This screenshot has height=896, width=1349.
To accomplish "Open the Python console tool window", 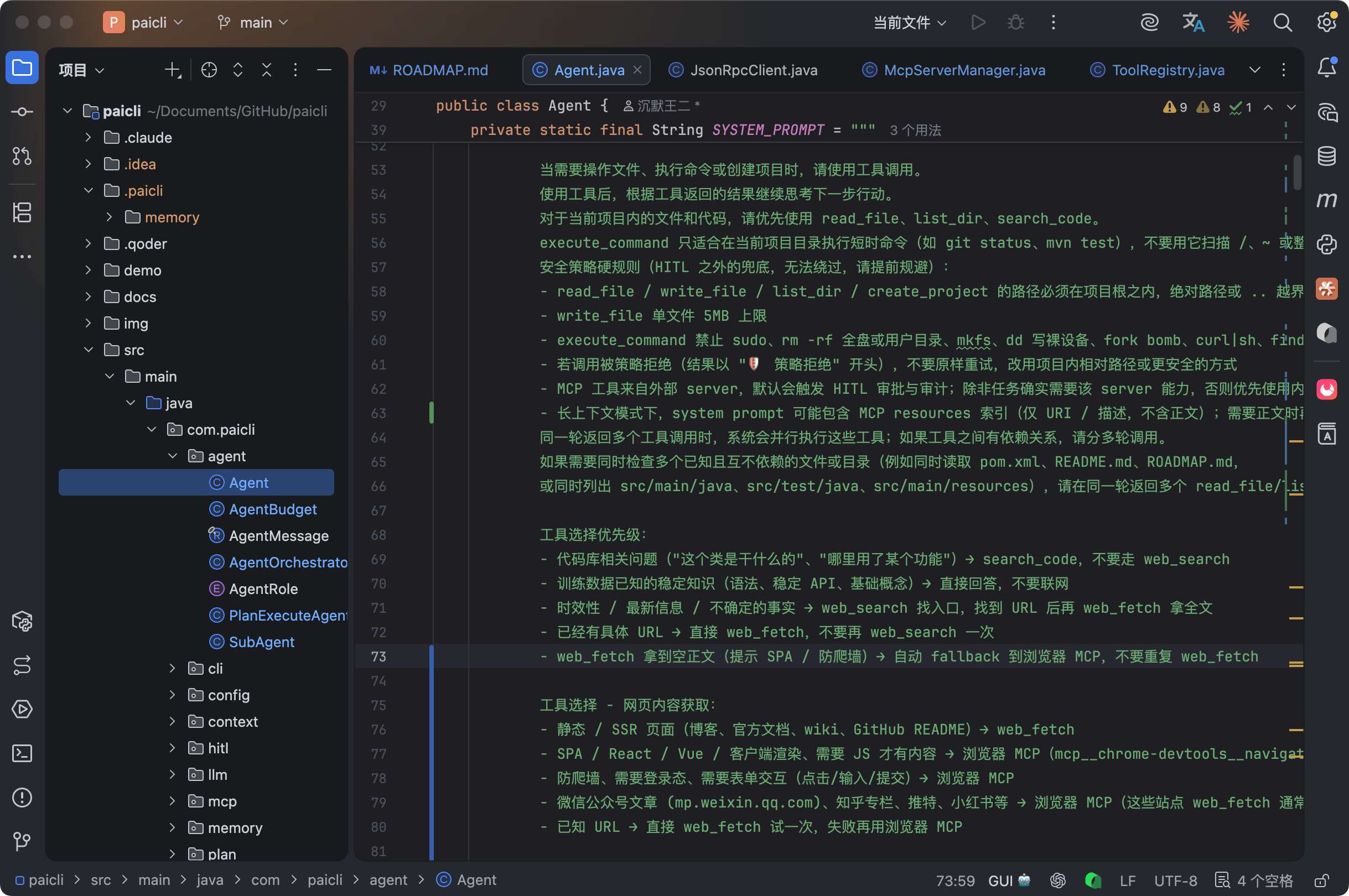I will tap(1327, 244).
